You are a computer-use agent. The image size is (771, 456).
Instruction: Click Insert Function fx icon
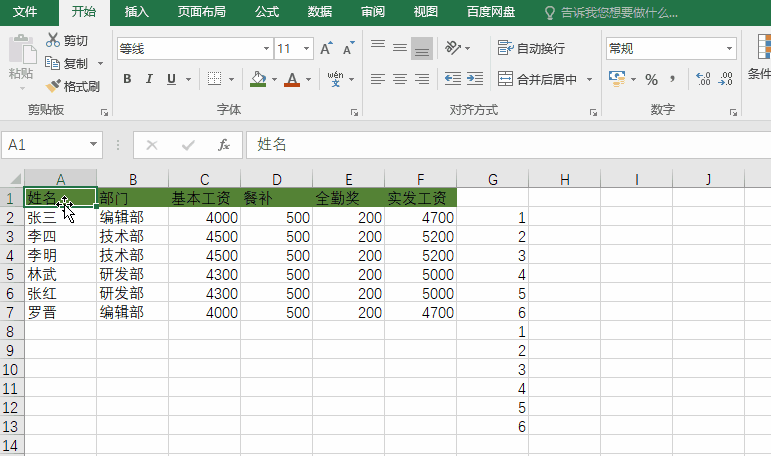[x=224, y=145]
